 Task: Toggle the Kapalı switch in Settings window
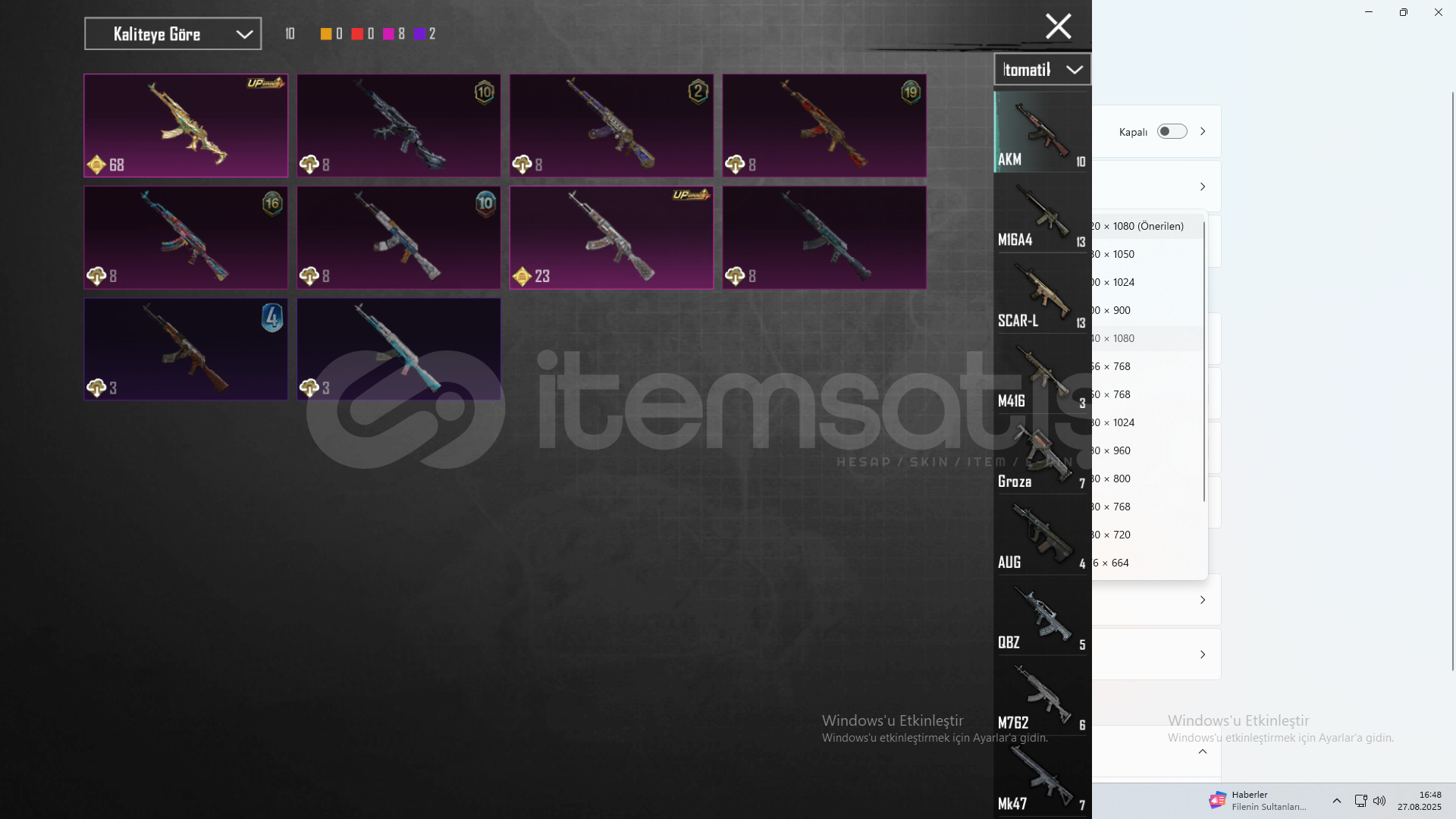click(1172, 132)
